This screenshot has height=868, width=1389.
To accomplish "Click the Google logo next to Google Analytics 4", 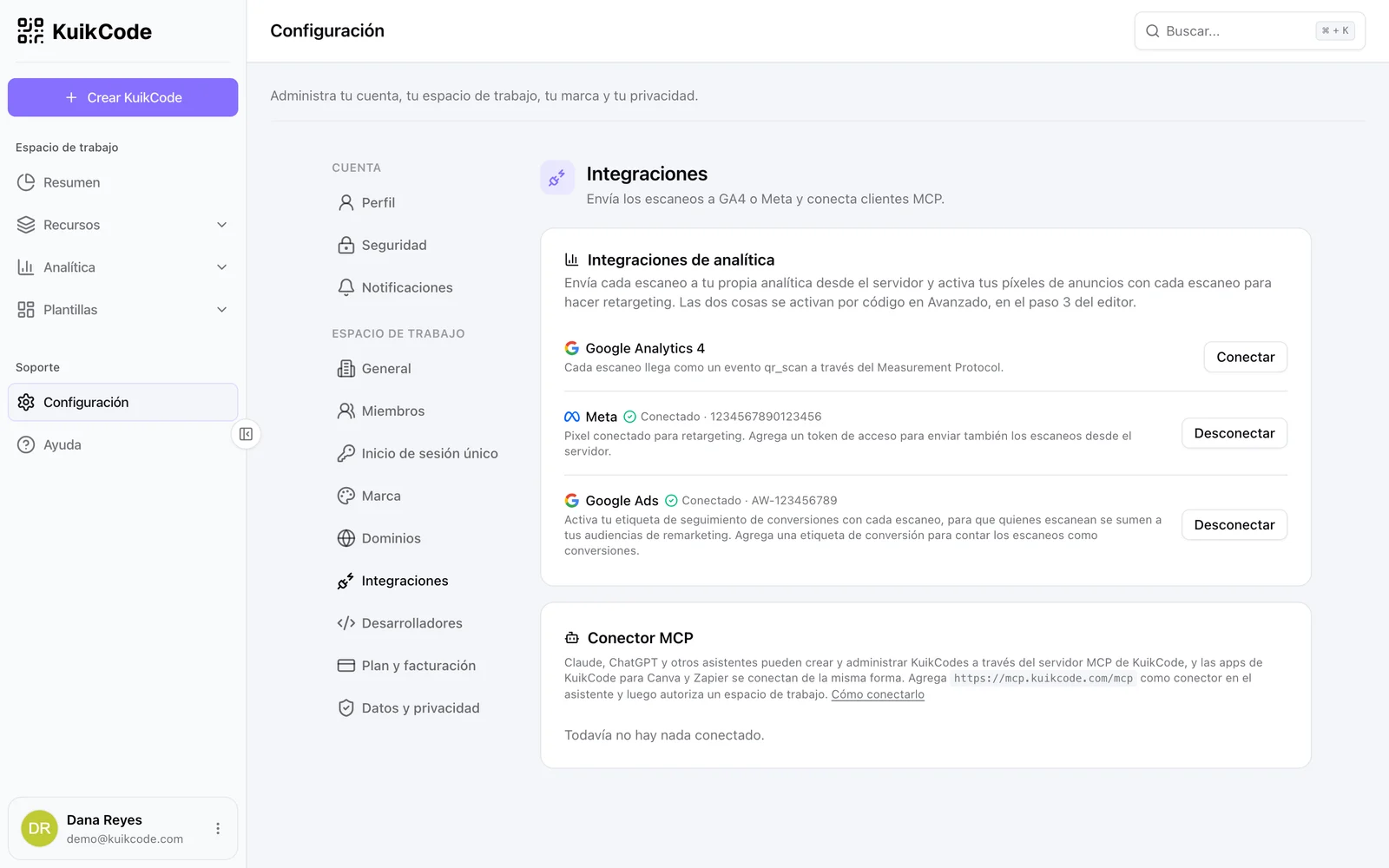I will tap(572, 348).
